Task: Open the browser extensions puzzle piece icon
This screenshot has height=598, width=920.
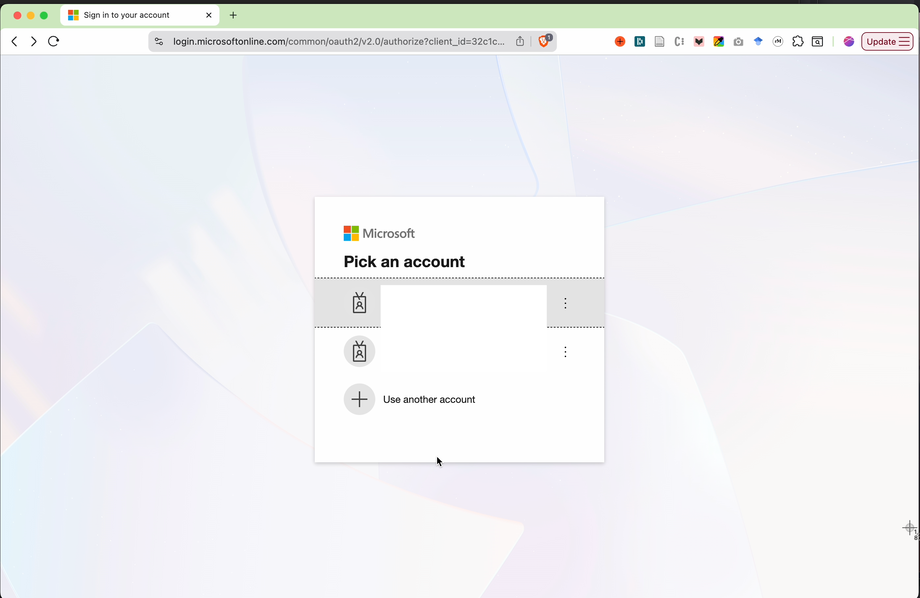Action: (x=797, y=41)
